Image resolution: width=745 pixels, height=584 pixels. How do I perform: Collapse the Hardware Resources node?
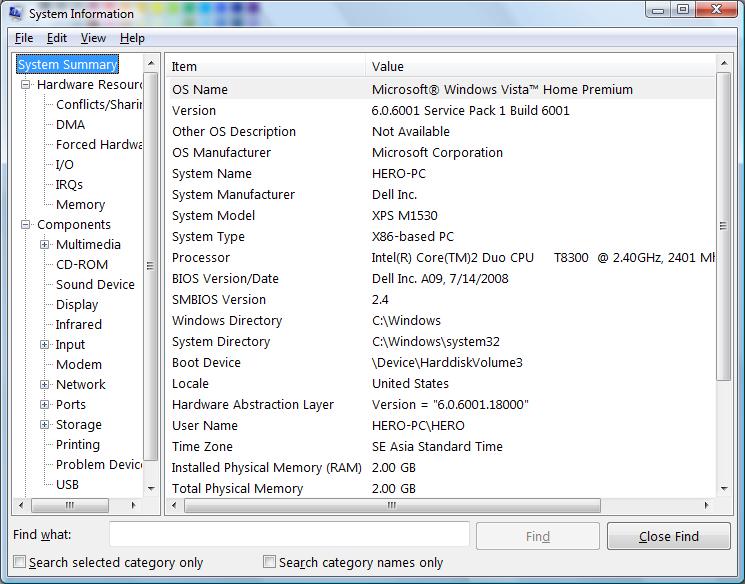(26, 85)
